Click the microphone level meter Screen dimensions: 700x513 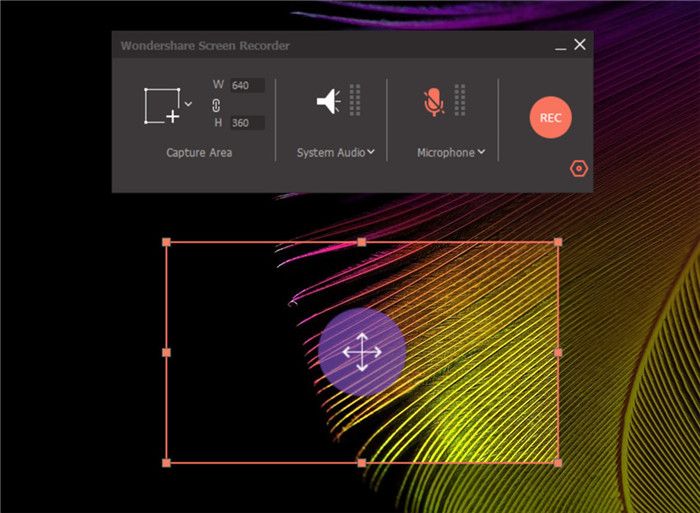(460, 100)
